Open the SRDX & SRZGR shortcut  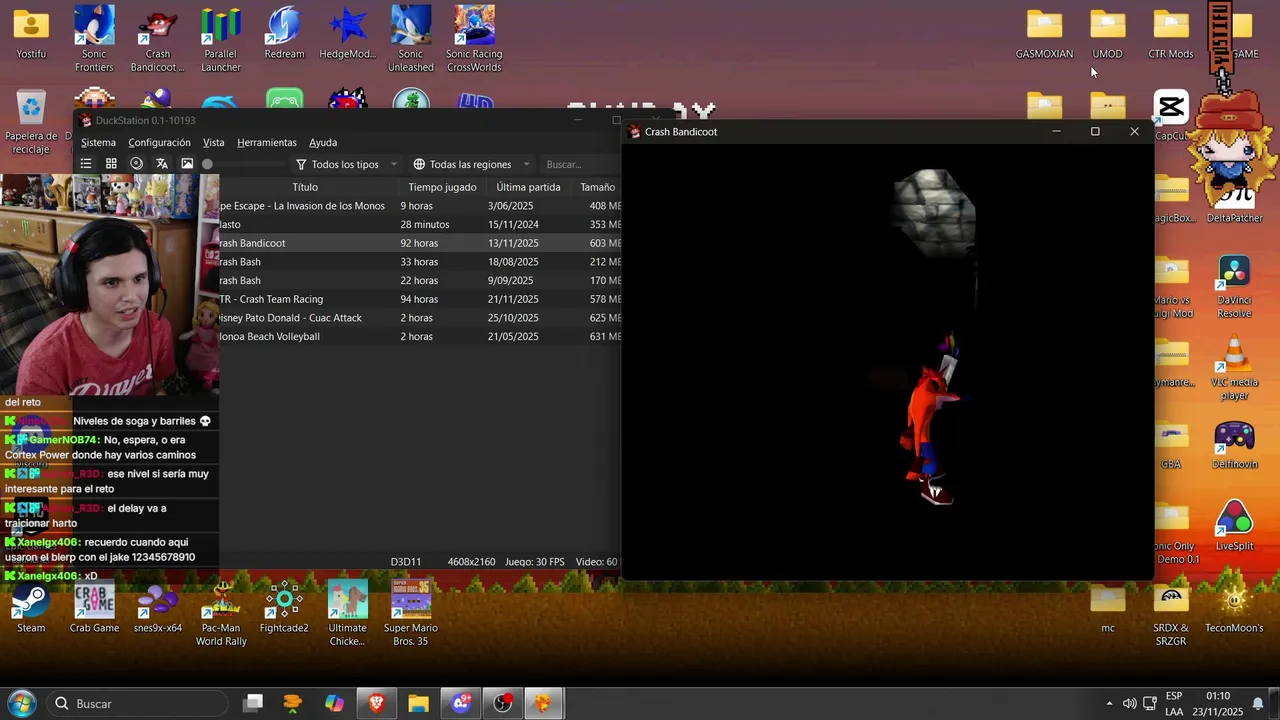(x=1171, y=614)
